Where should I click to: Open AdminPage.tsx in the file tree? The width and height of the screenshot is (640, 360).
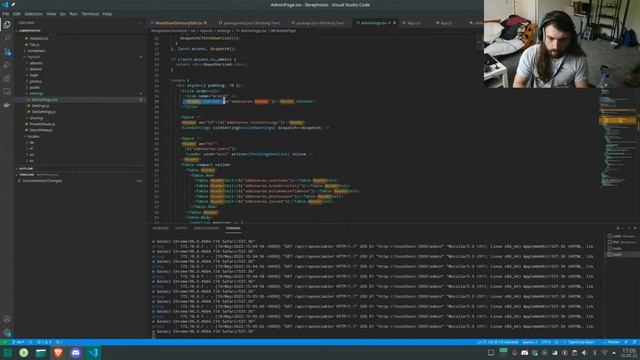pos(44,100)
